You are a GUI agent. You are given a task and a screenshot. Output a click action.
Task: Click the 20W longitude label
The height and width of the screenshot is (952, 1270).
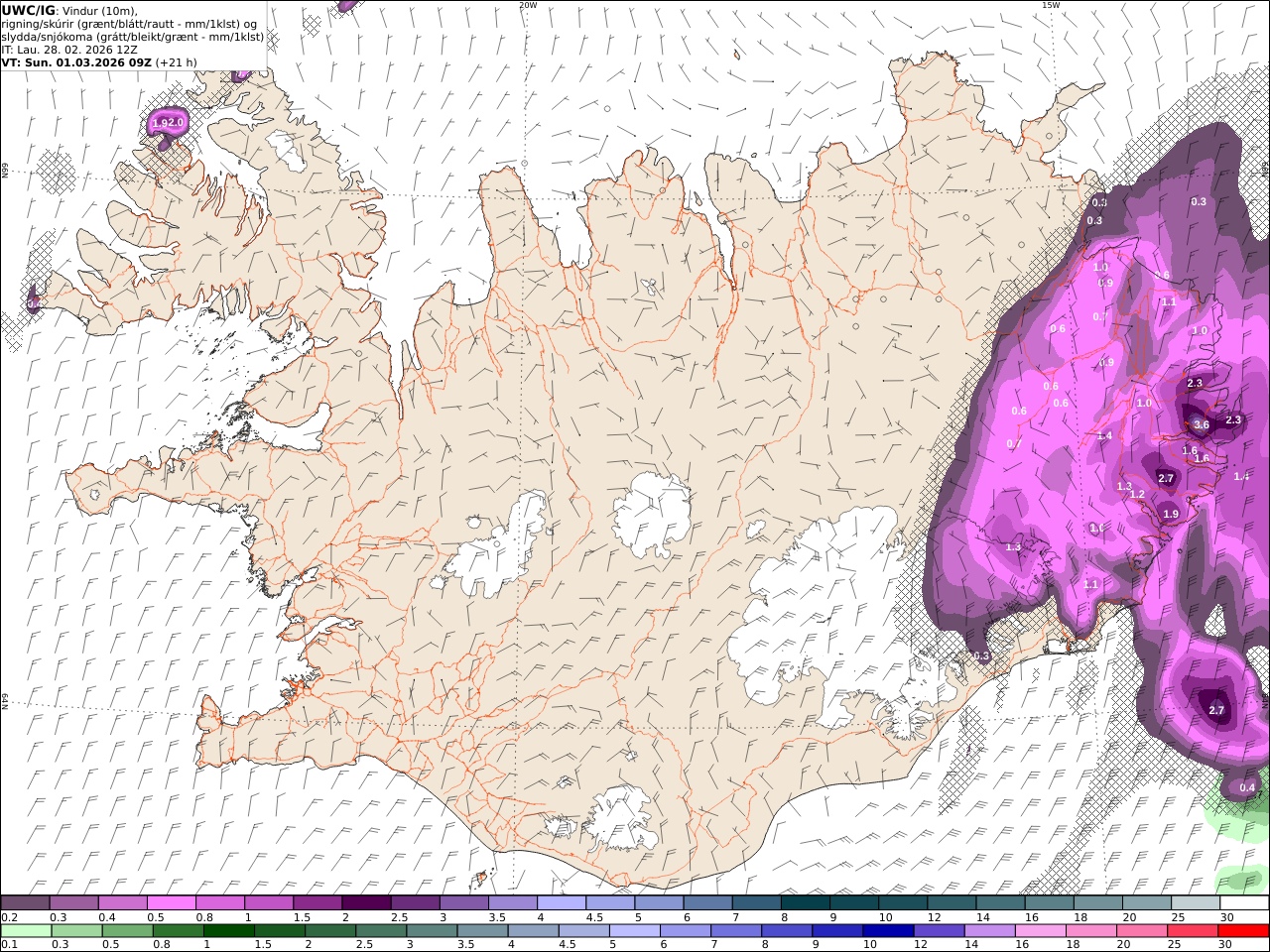(528, 5)
